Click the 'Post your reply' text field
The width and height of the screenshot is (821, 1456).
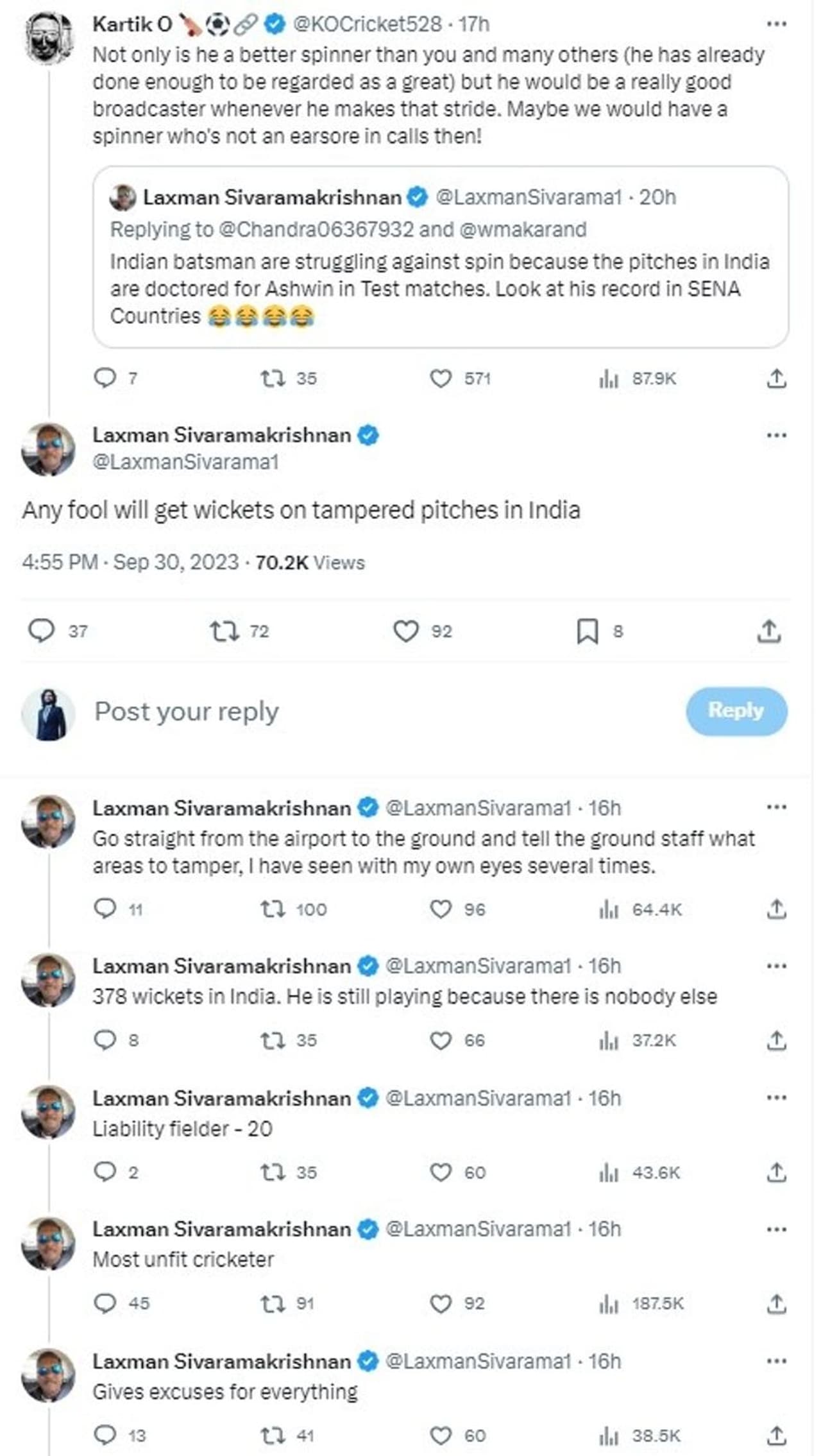point(187,711)
